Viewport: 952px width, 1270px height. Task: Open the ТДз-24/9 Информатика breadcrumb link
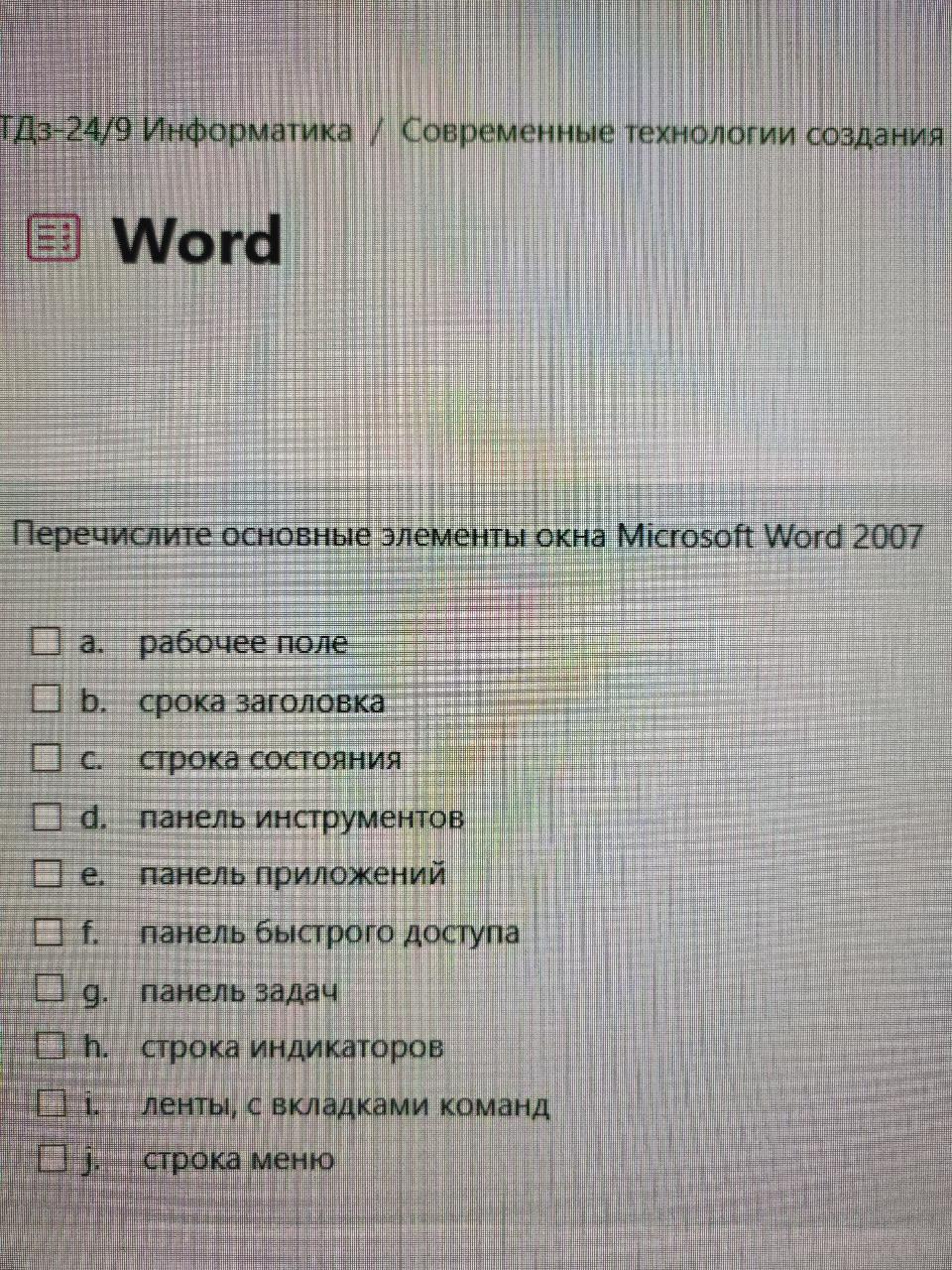coord(176,130)
